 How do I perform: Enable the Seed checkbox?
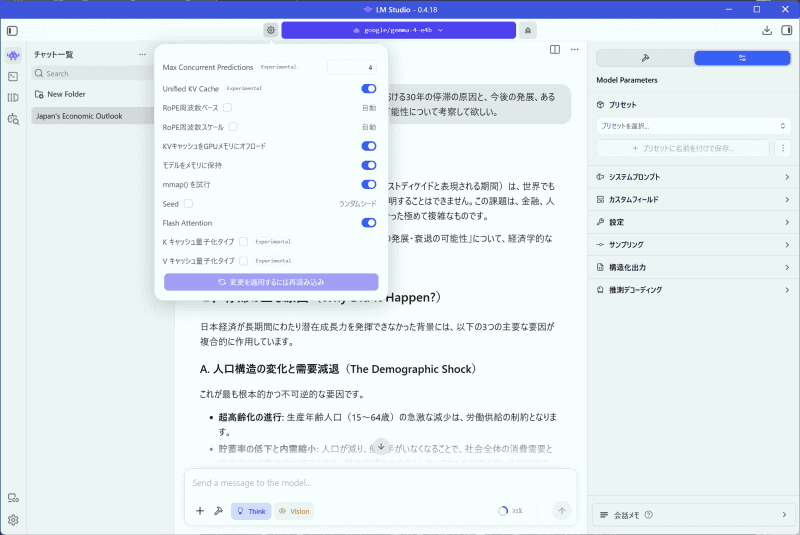[188, 203]
